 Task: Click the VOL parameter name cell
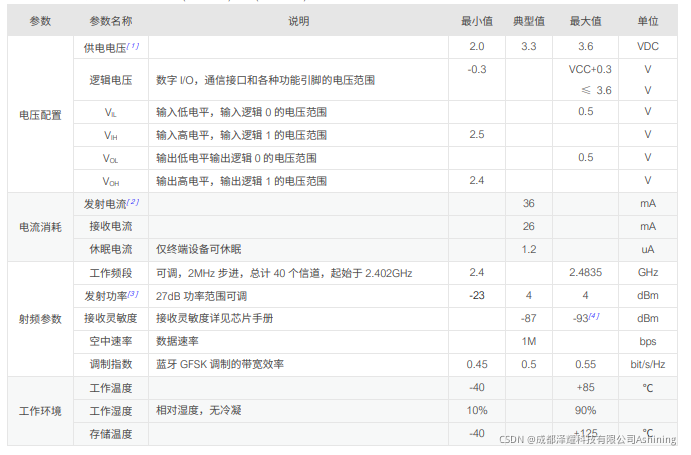click(111, 159)
